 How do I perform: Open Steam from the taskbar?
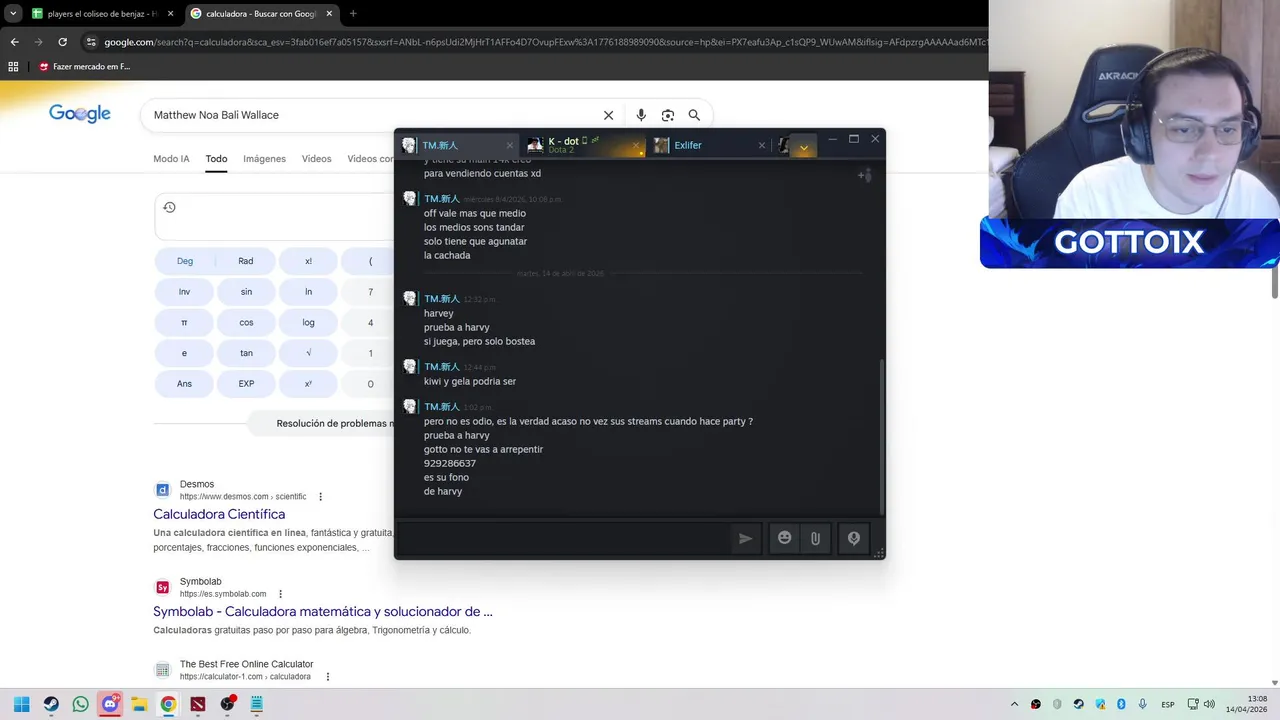click(51, 704)
